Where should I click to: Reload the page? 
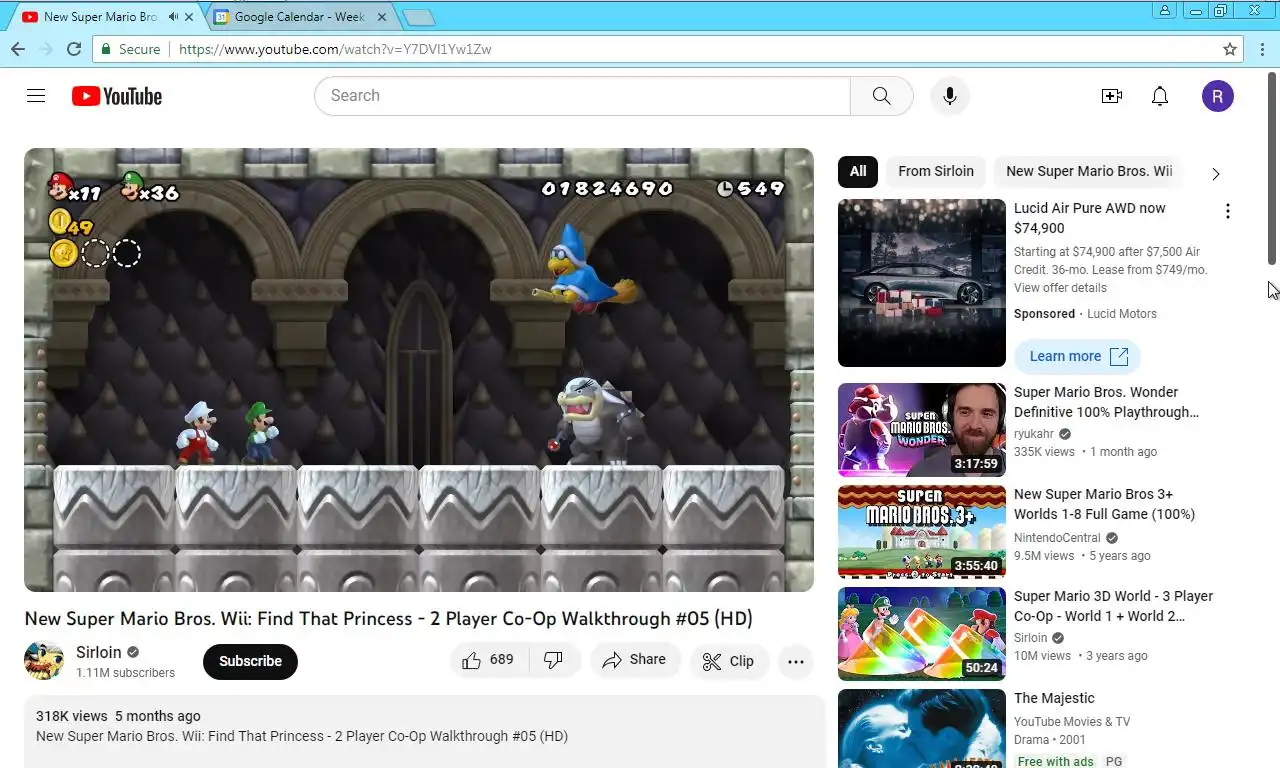pos(73,49)
